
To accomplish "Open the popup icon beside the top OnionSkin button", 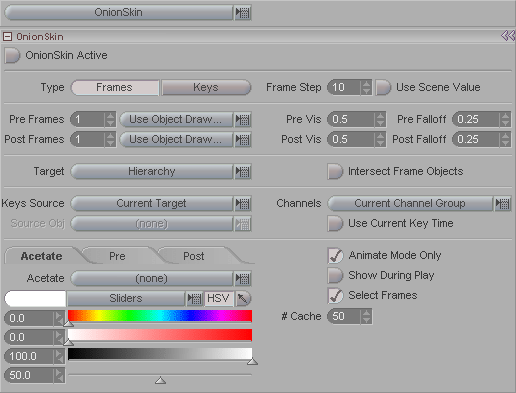I will click(x=243, y=13).
